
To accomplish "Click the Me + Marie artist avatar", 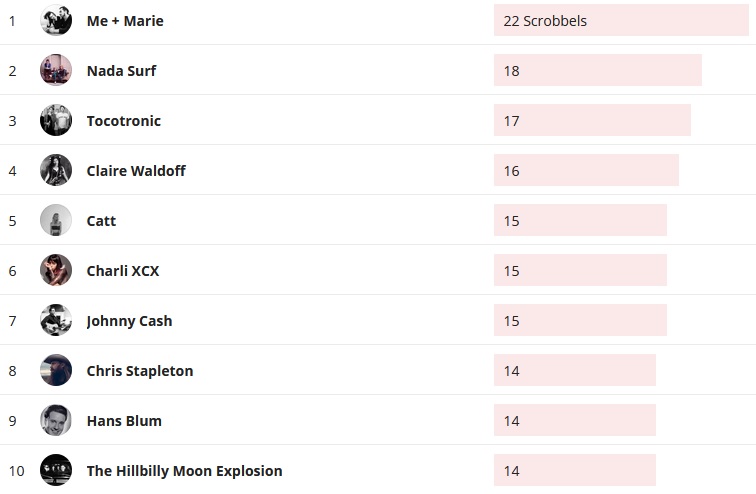I will 56,20.
